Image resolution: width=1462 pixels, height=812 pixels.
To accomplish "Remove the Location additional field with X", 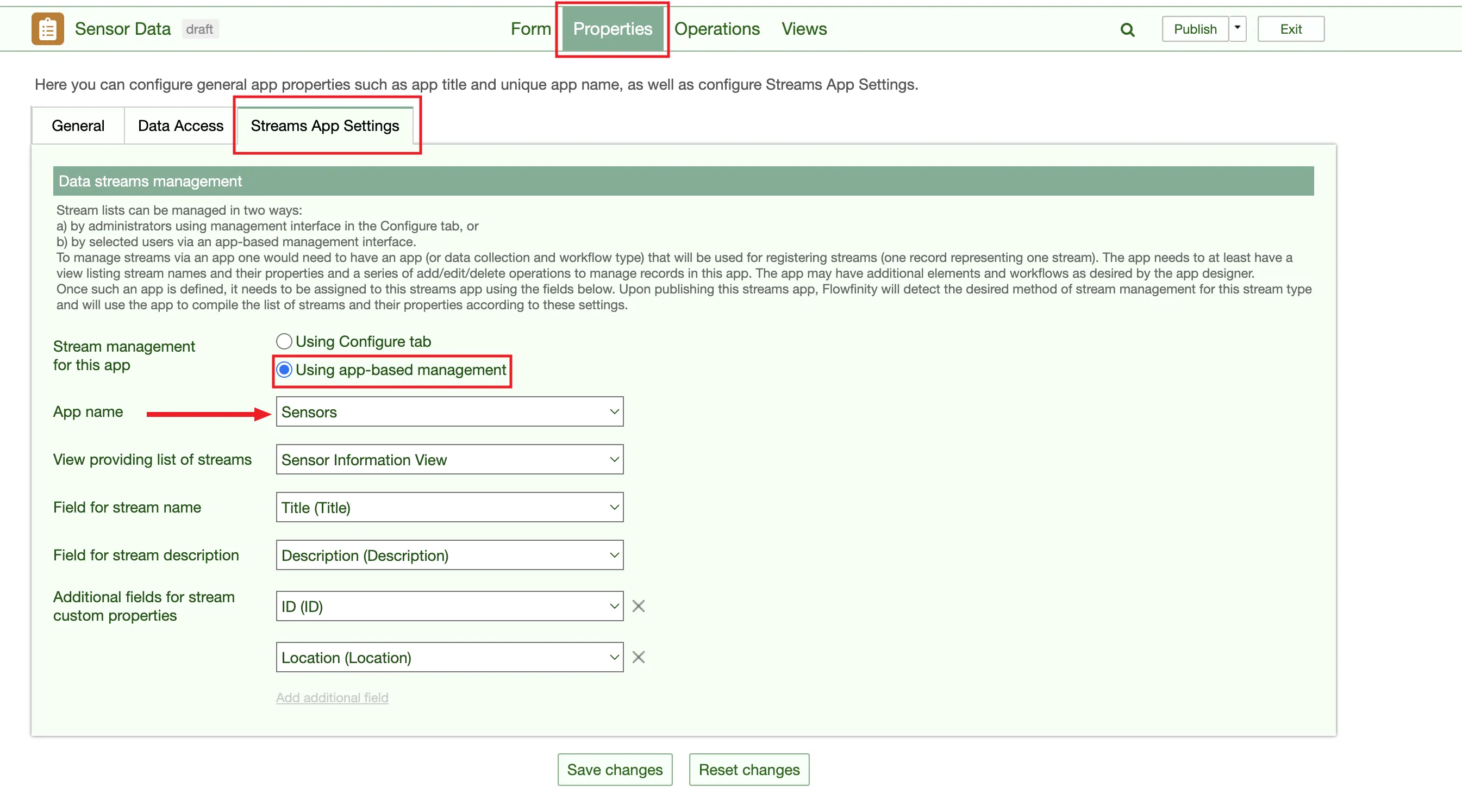I will coord(638,657).
